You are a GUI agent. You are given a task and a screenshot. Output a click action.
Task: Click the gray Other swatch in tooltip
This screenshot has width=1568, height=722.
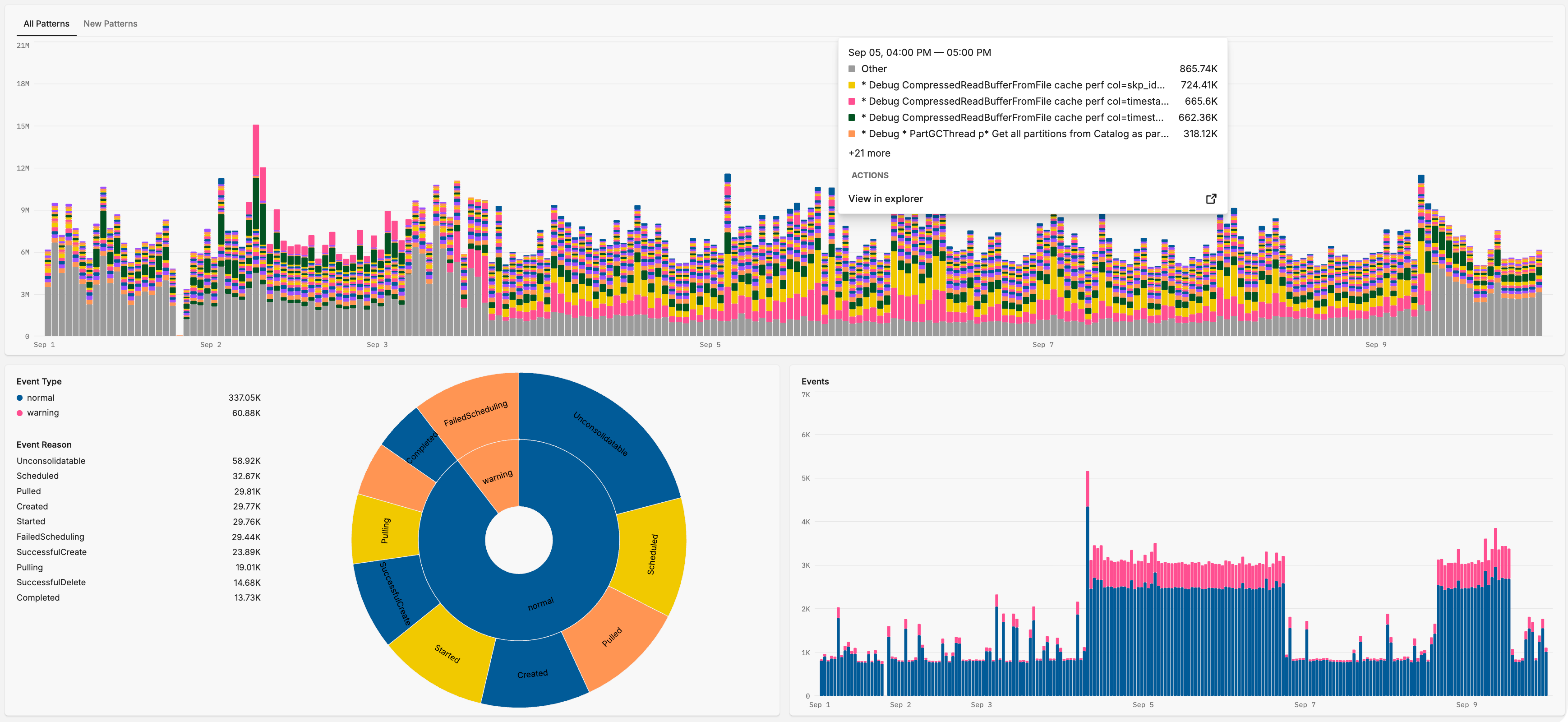[852, 69]
